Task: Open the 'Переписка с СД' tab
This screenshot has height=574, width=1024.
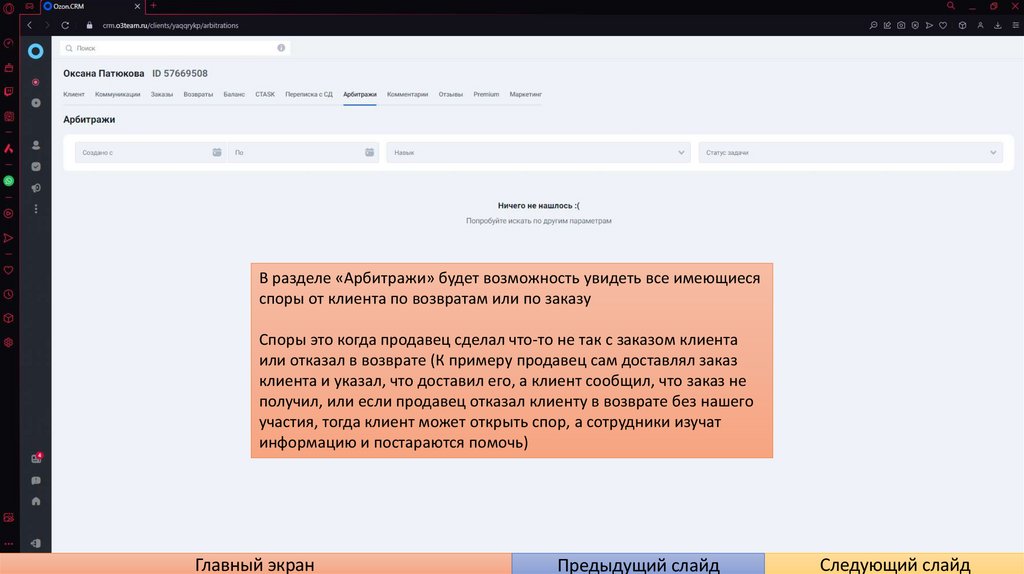Action: pos(309,94)
